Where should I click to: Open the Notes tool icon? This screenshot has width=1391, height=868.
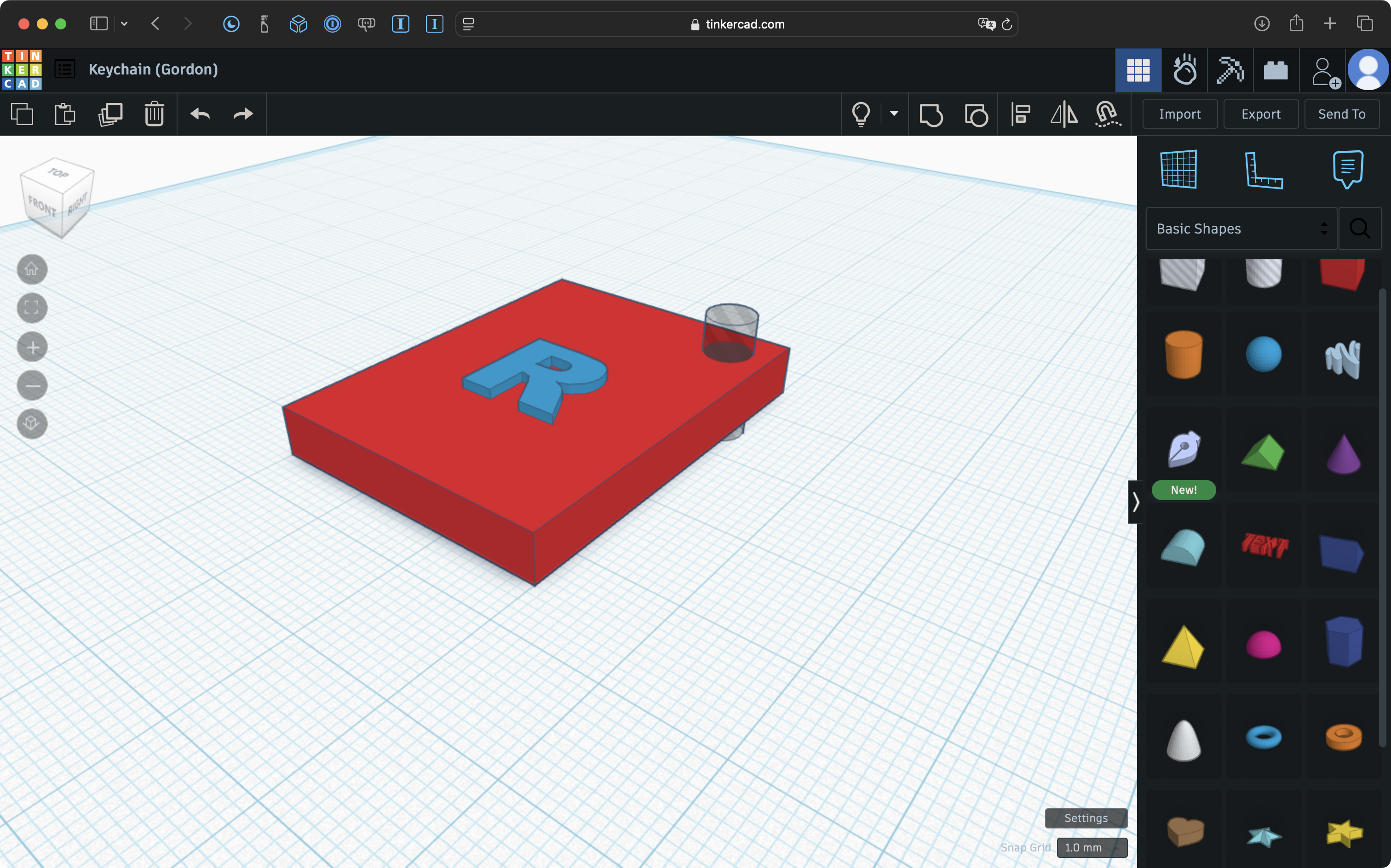[x=1347, y=170]
